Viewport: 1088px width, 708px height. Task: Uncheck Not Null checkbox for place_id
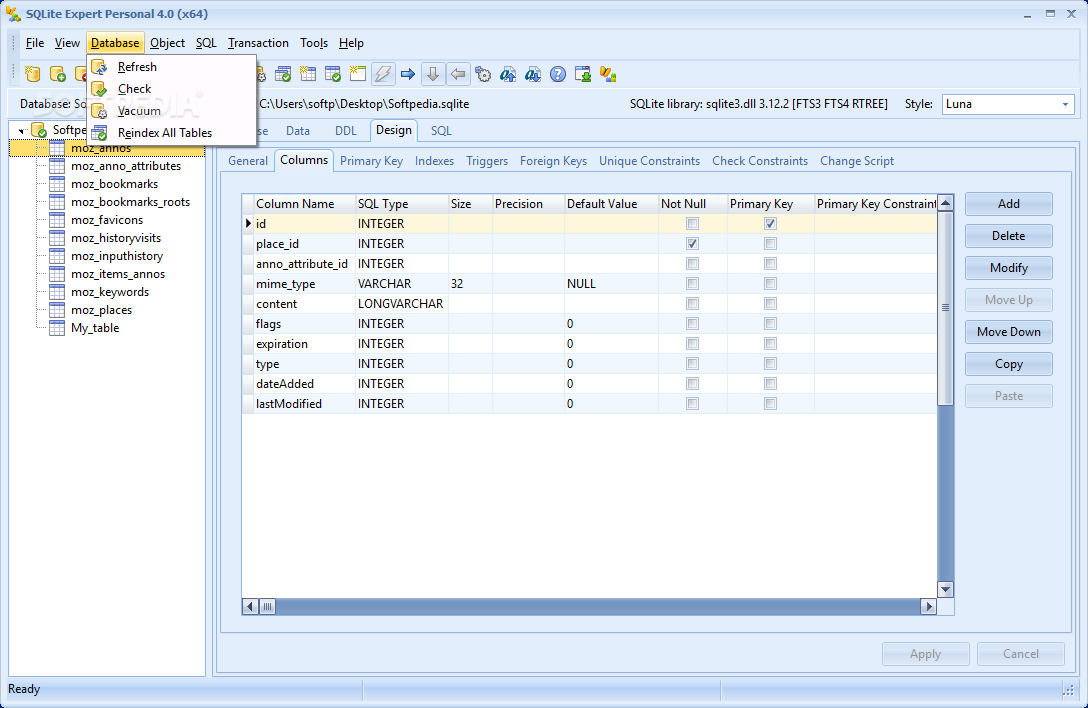[692, 244]
